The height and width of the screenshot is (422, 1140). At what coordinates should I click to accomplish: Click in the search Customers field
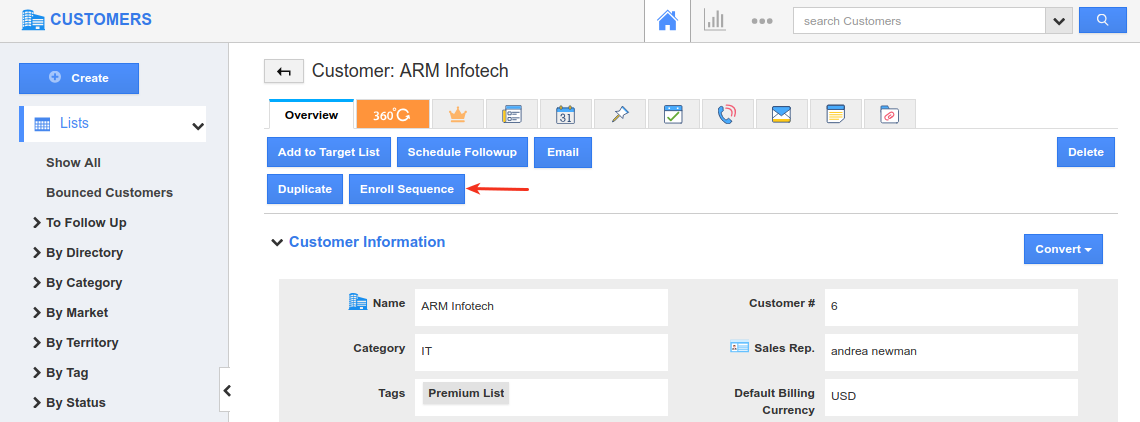pos(918,21)
